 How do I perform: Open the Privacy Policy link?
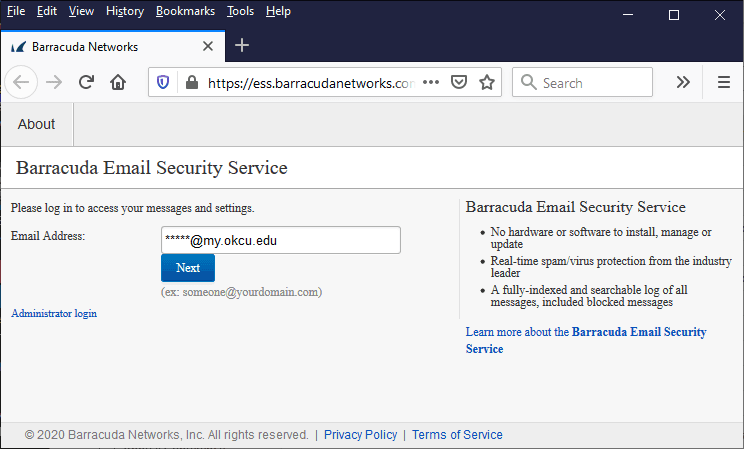361,435
